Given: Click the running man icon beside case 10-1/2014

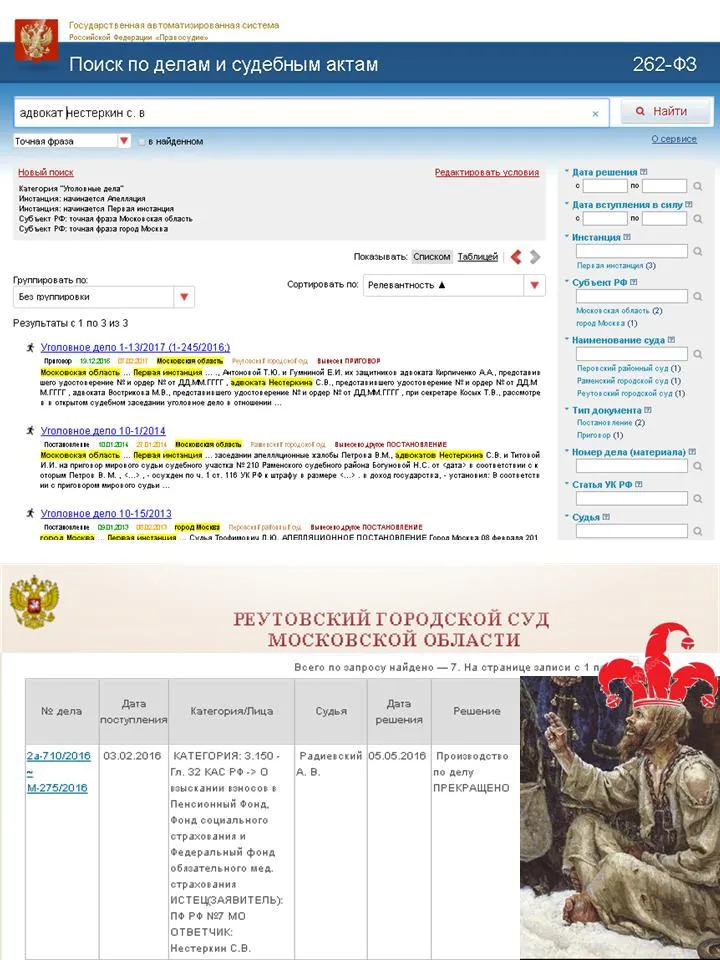Looking at the screenshot, I should 30,430.
